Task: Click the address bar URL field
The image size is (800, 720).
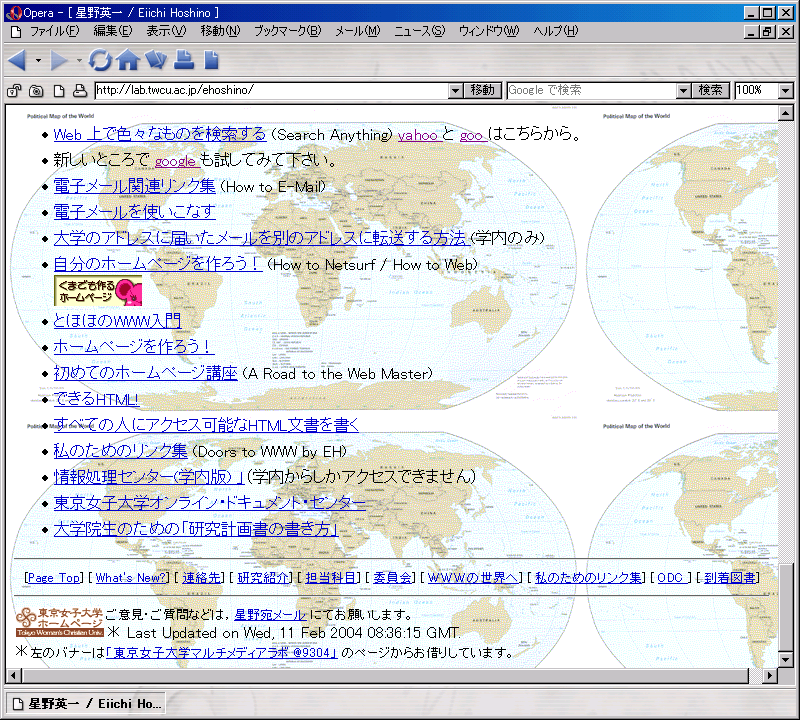Action: [272, 91]
